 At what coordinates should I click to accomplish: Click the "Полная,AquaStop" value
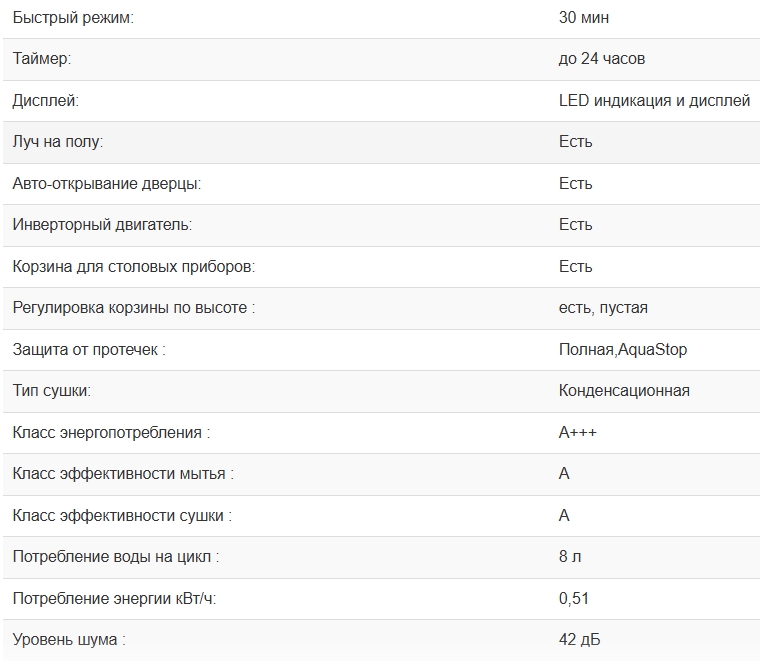(x=623, y=350)
